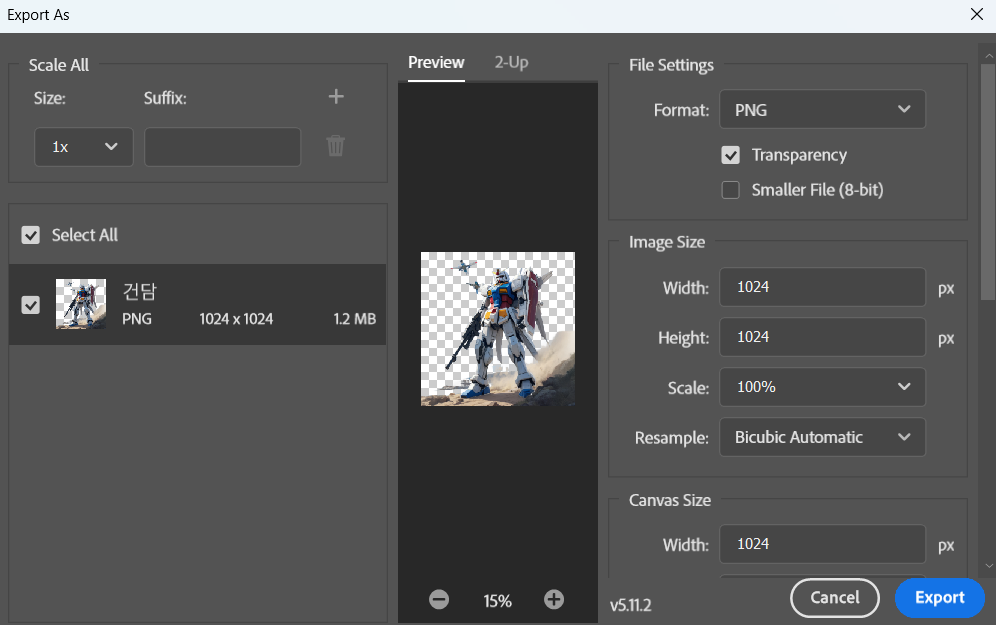This screenshot has width=996, height=625.
Task: Close the Export As dialog
Action: coord(977,14)
